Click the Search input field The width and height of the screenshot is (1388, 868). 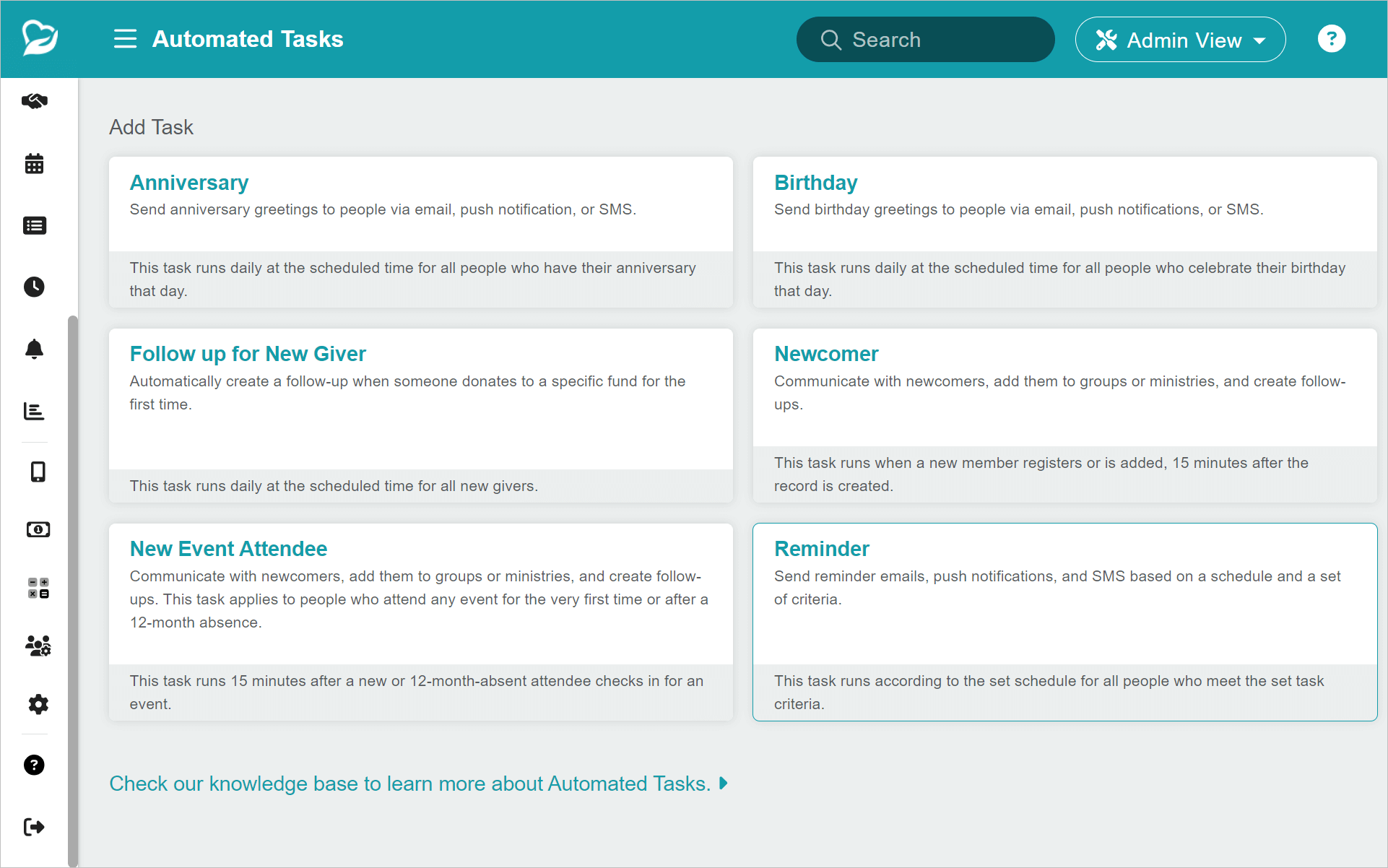(925, 40)
